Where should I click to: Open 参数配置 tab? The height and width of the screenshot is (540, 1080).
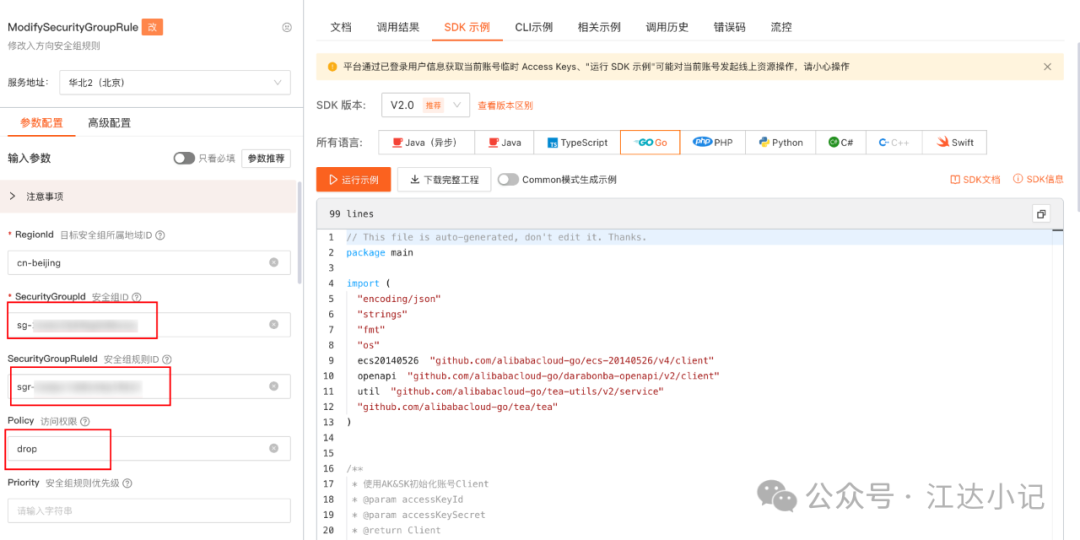[x=41, y=123]
